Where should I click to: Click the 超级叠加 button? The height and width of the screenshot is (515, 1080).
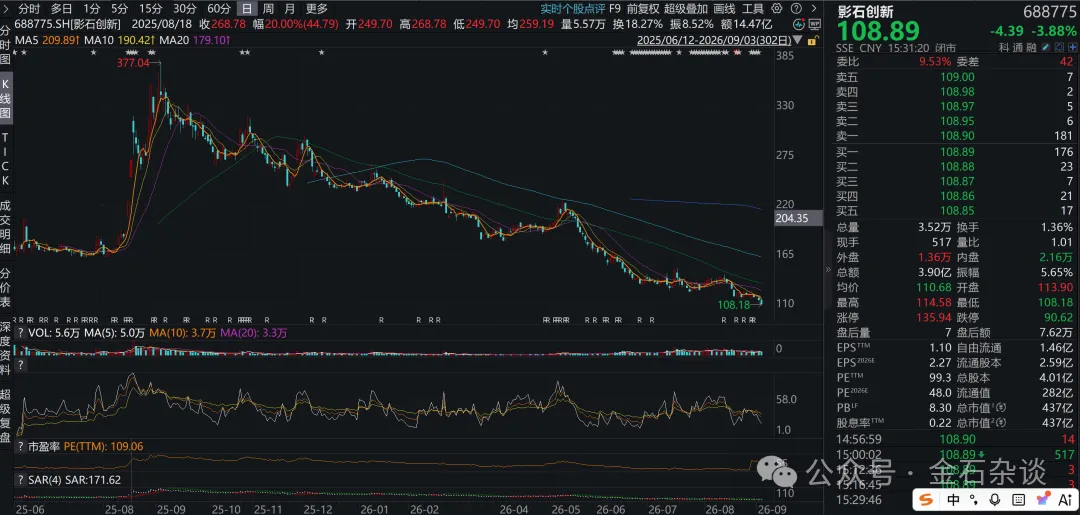coord(686,9)
